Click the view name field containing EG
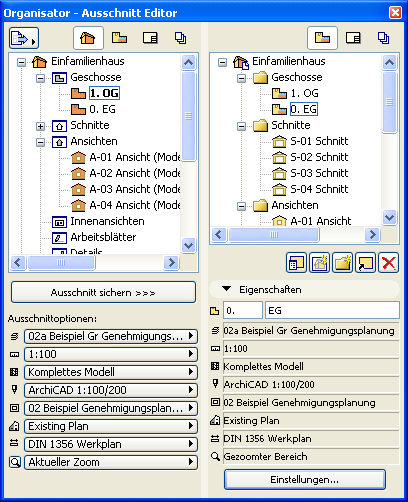The height and width of the screenshot is (502, 408). tap(332, 311)
